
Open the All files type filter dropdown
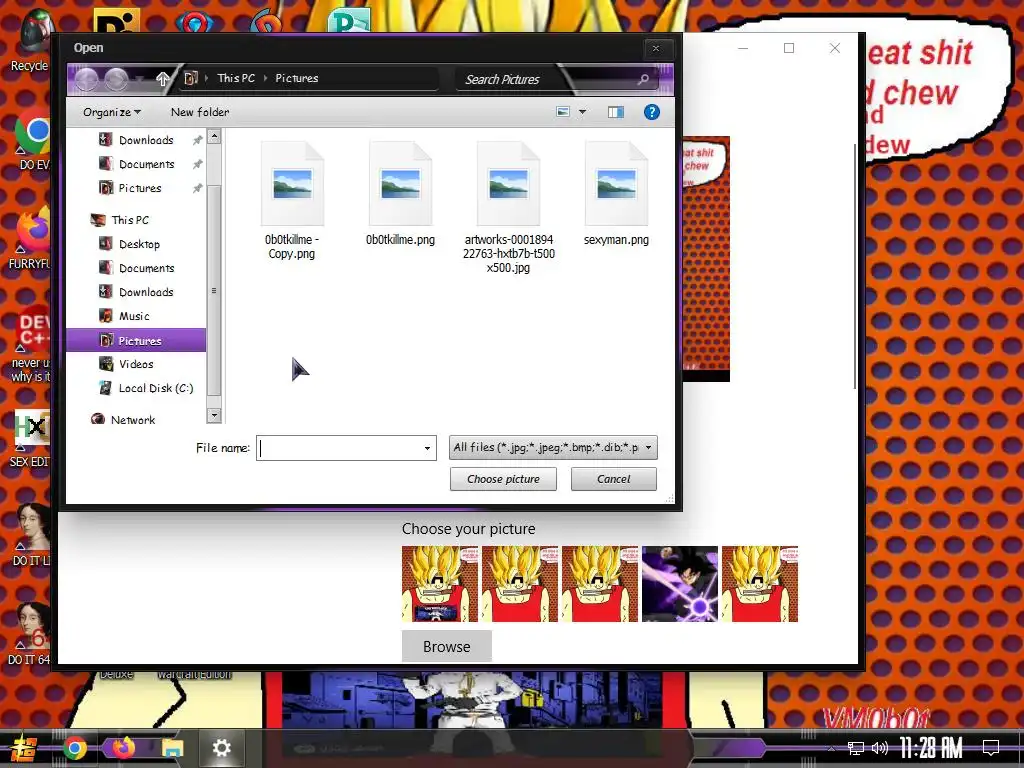coord(553,448)
